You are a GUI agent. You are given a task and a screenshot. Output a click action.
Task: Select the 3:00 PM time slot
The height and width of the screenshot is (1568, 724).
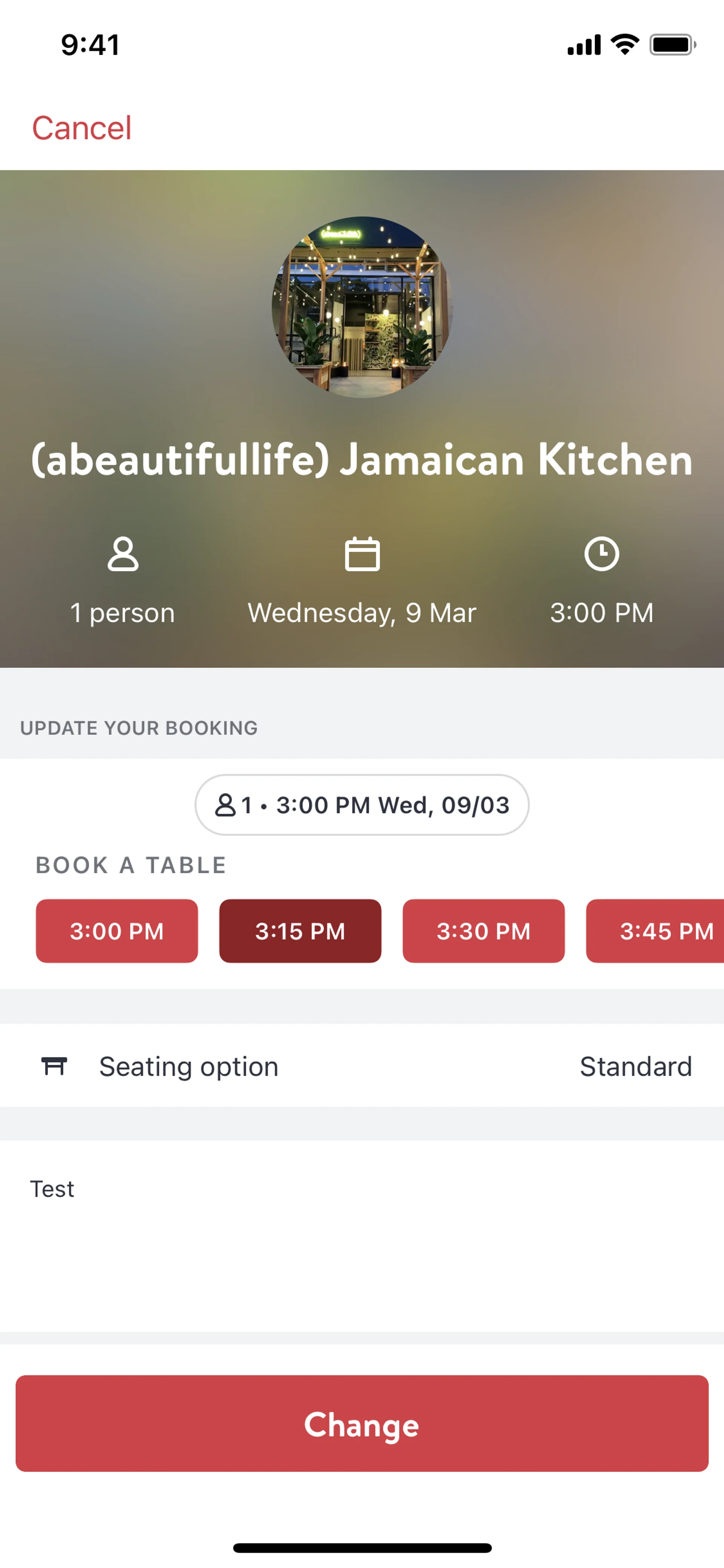tap(117, 931)
